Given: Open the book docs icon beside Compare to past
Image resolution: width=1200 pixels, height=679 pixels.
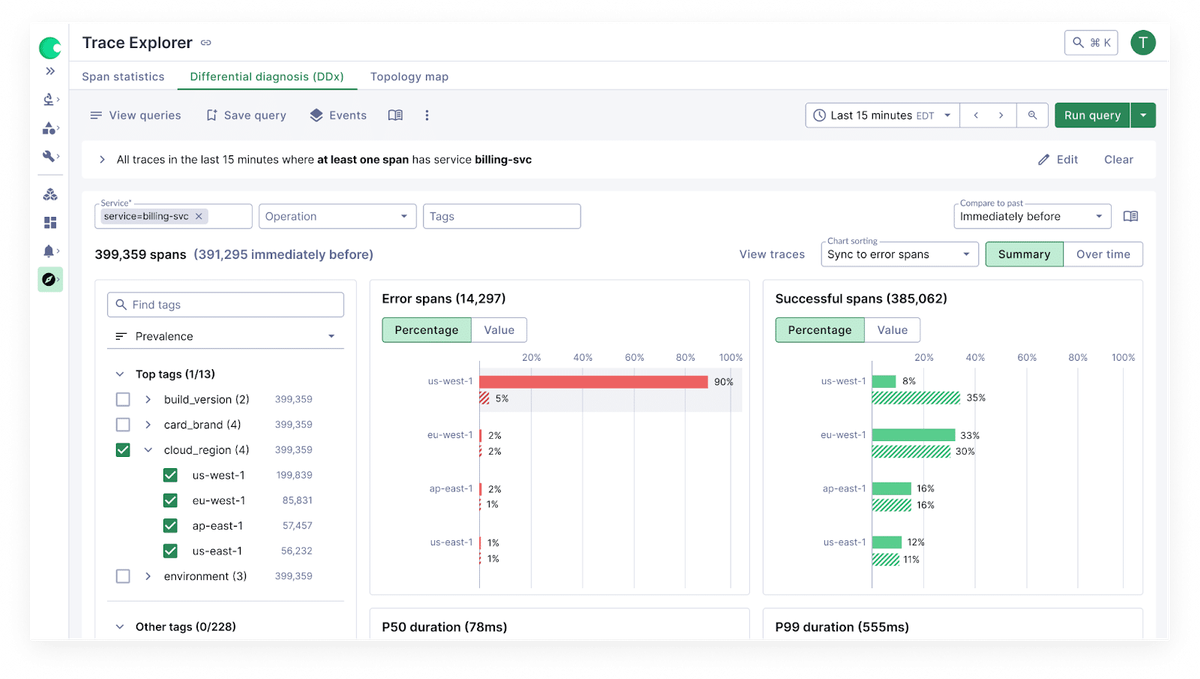Looking at the screenshot, I should click(x=1130, y=216).
